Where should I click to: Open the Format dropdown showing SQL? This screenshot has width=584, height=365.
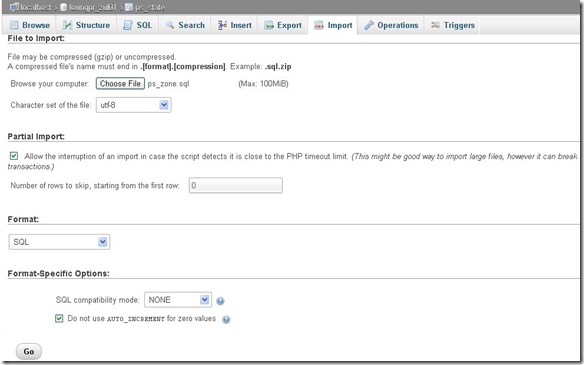[59, 242]
